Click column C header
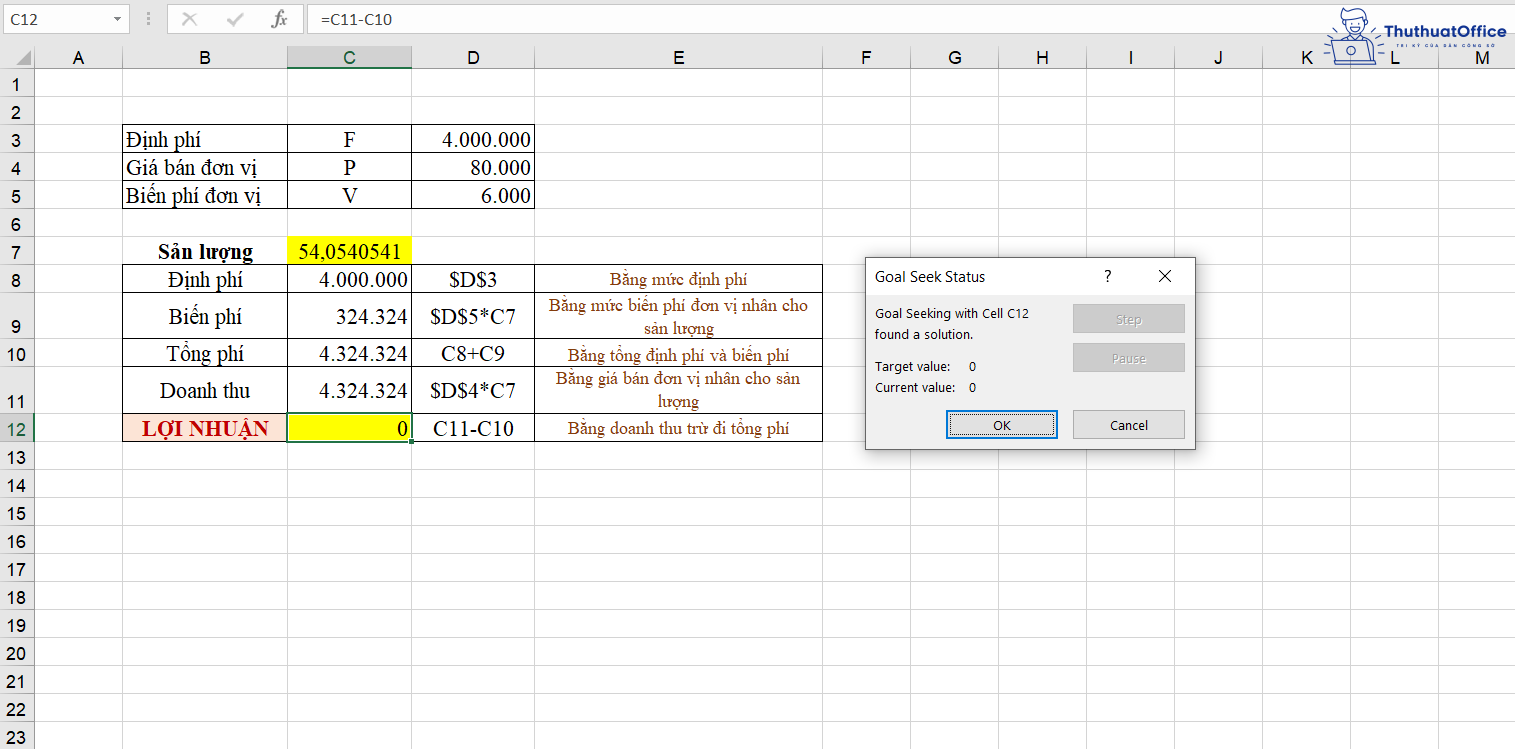Image resolution: width=1515 pixels, height=749 pixels. (x=348, y=57)
